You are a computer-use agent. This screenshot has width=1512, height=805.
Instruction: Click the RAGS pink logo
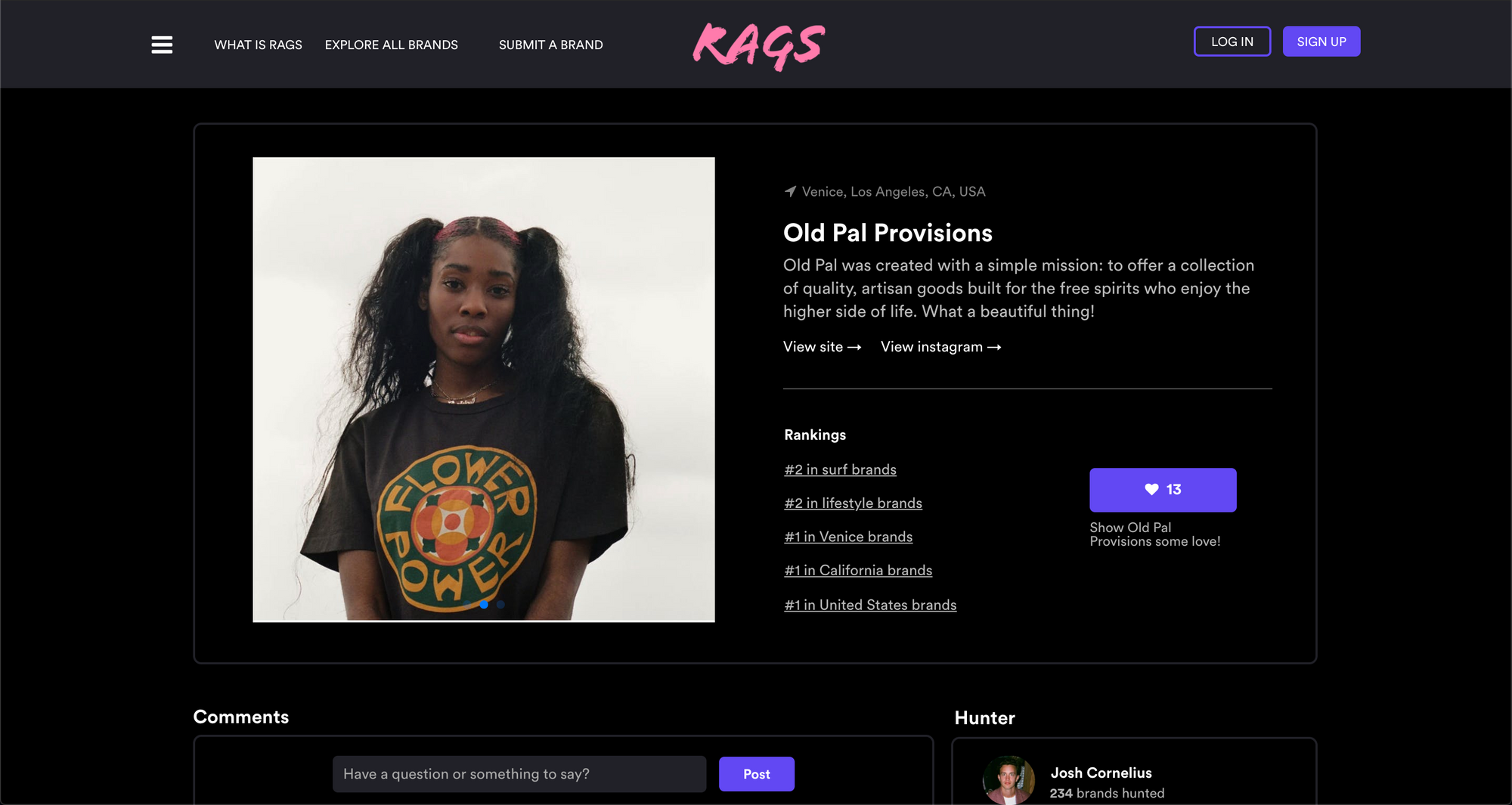758,45
